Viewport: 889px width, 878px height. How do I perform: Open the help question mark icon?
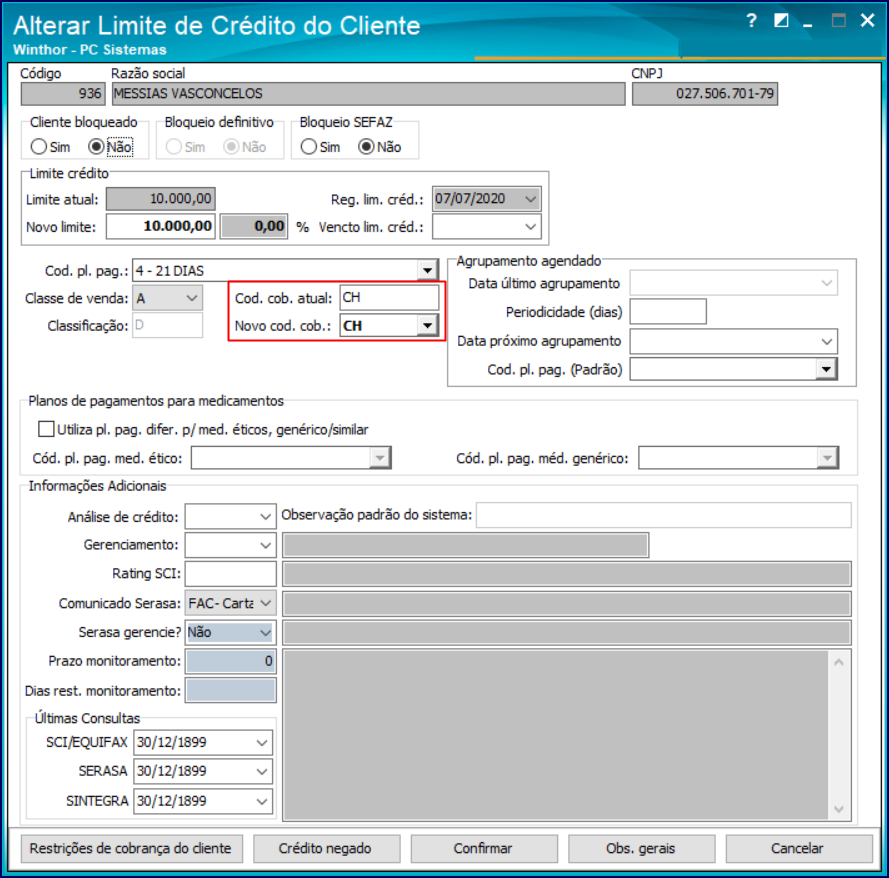coord(752,21)
